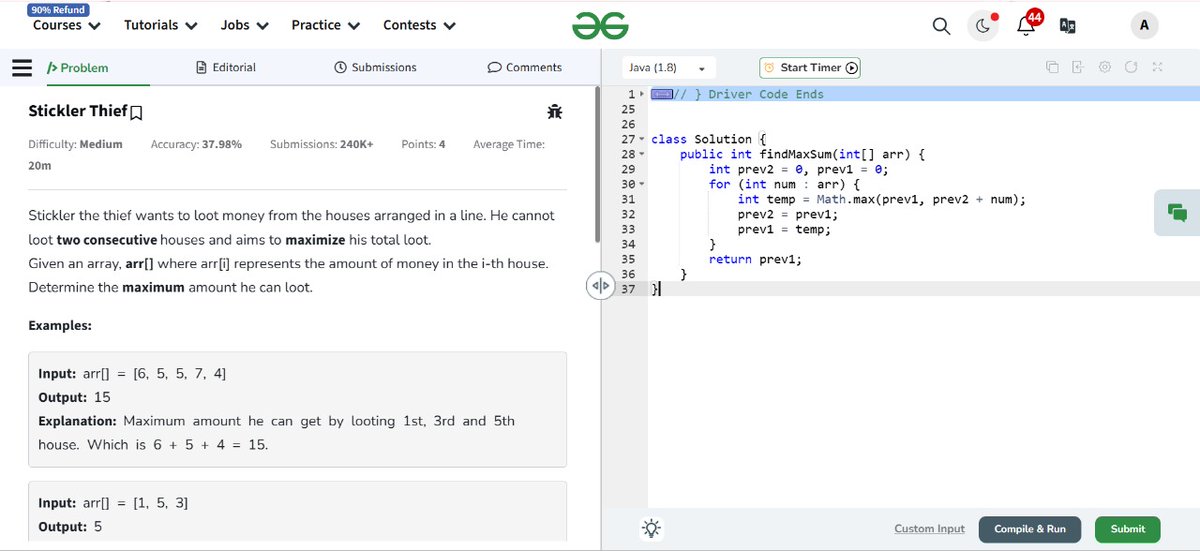
Task: Open the hamburger sidebar menu
Action: [22, 67]
